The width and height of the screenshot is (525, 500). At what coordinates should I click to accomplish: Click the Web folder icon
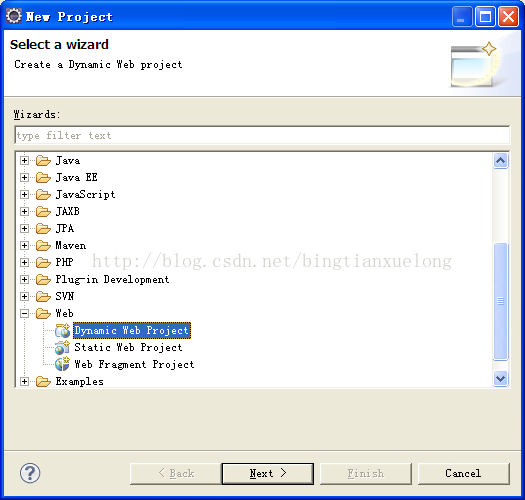tap(43, 313)
